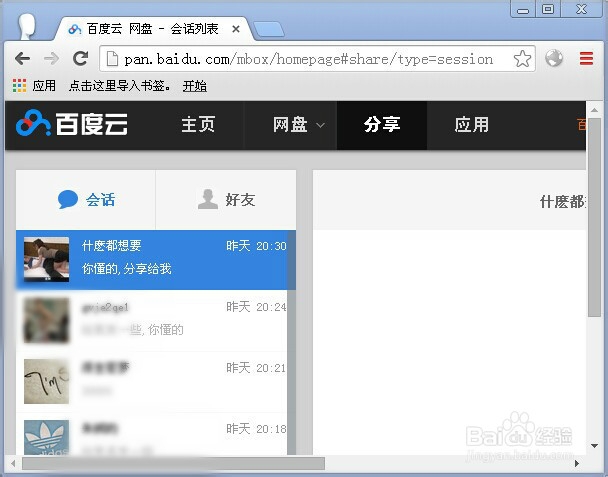608x477 pixels.
Task: Click message preview 你懂的, 分享给我
Action: point(127,269)
